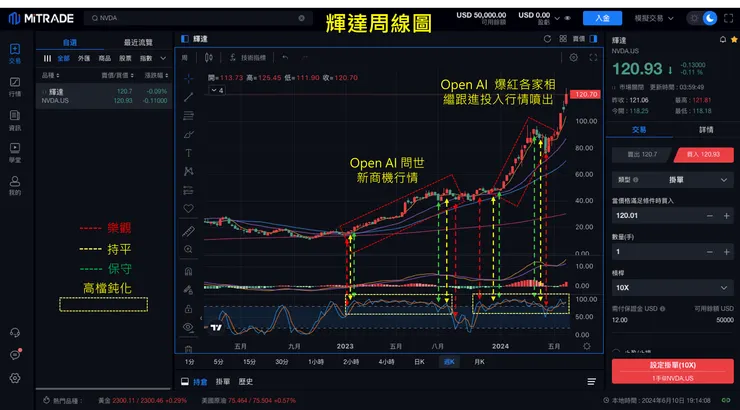Select the Fibonacci retracement lines tool
Viewport: 740px width, 410px height.
tap(188, 116)
